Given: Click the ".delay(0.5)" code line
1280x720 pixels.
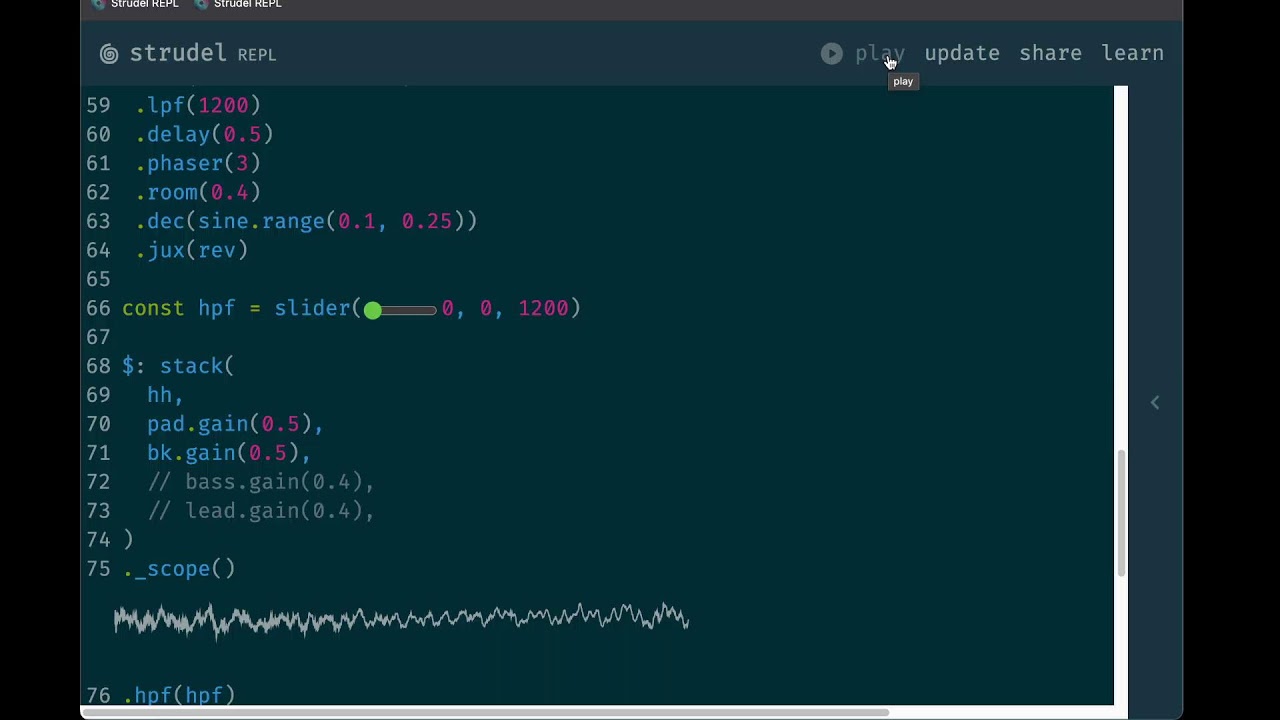Looking at the screenshot, I should tap(204, 134).
